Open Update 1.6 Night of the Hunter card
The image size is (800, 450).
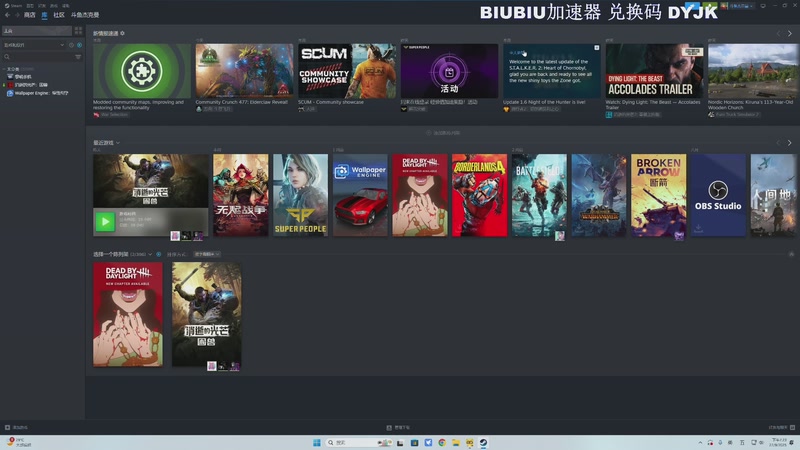click(x=552, y=71)
